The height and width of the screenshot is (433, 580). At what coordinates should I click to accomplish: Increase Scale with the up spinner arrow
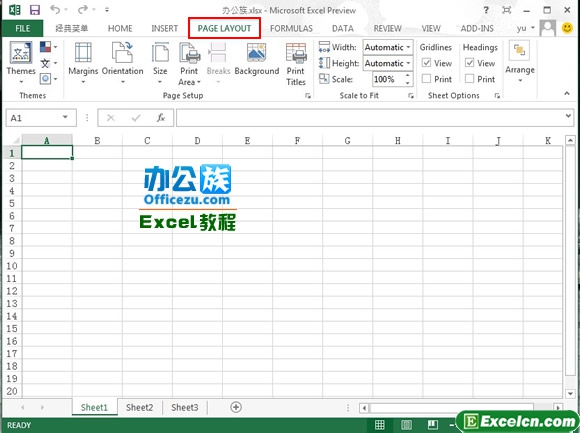[408, 75]
